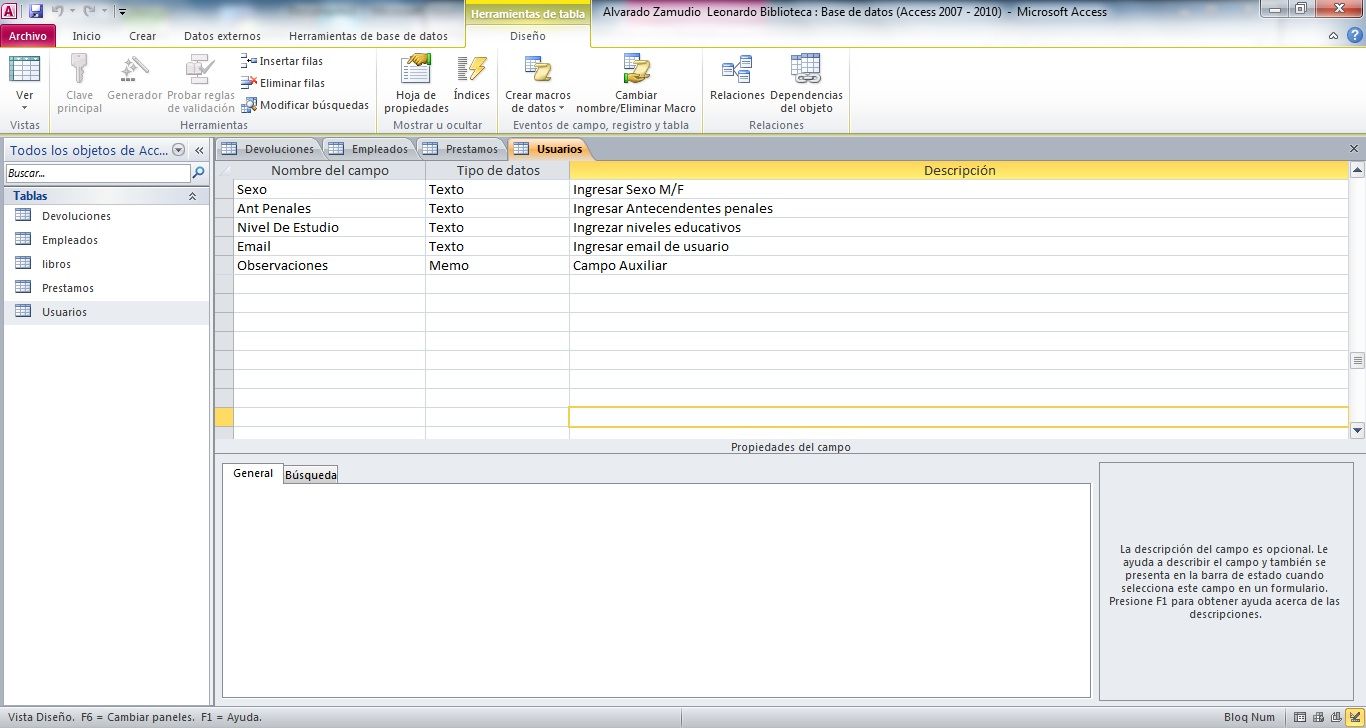Open the quick access toolbar customize arrow
The width and height of the screenshot is (1366, 728).
pyautogui.click(x=122, y=12)
